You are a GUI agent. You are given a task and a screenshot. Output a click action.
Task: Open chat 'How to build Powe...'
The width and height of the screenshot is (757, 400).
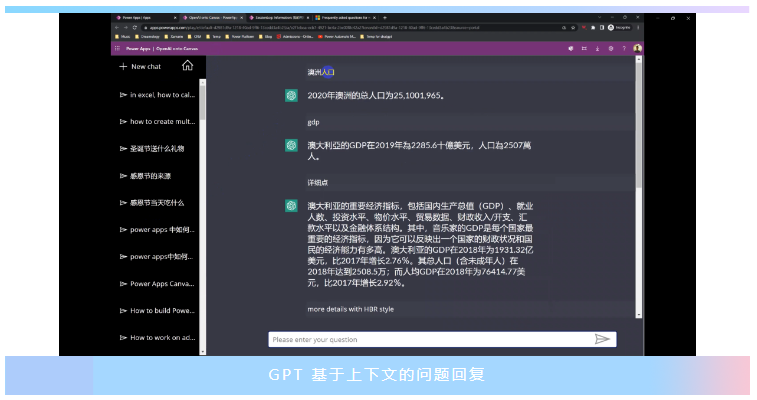[158, 311]
